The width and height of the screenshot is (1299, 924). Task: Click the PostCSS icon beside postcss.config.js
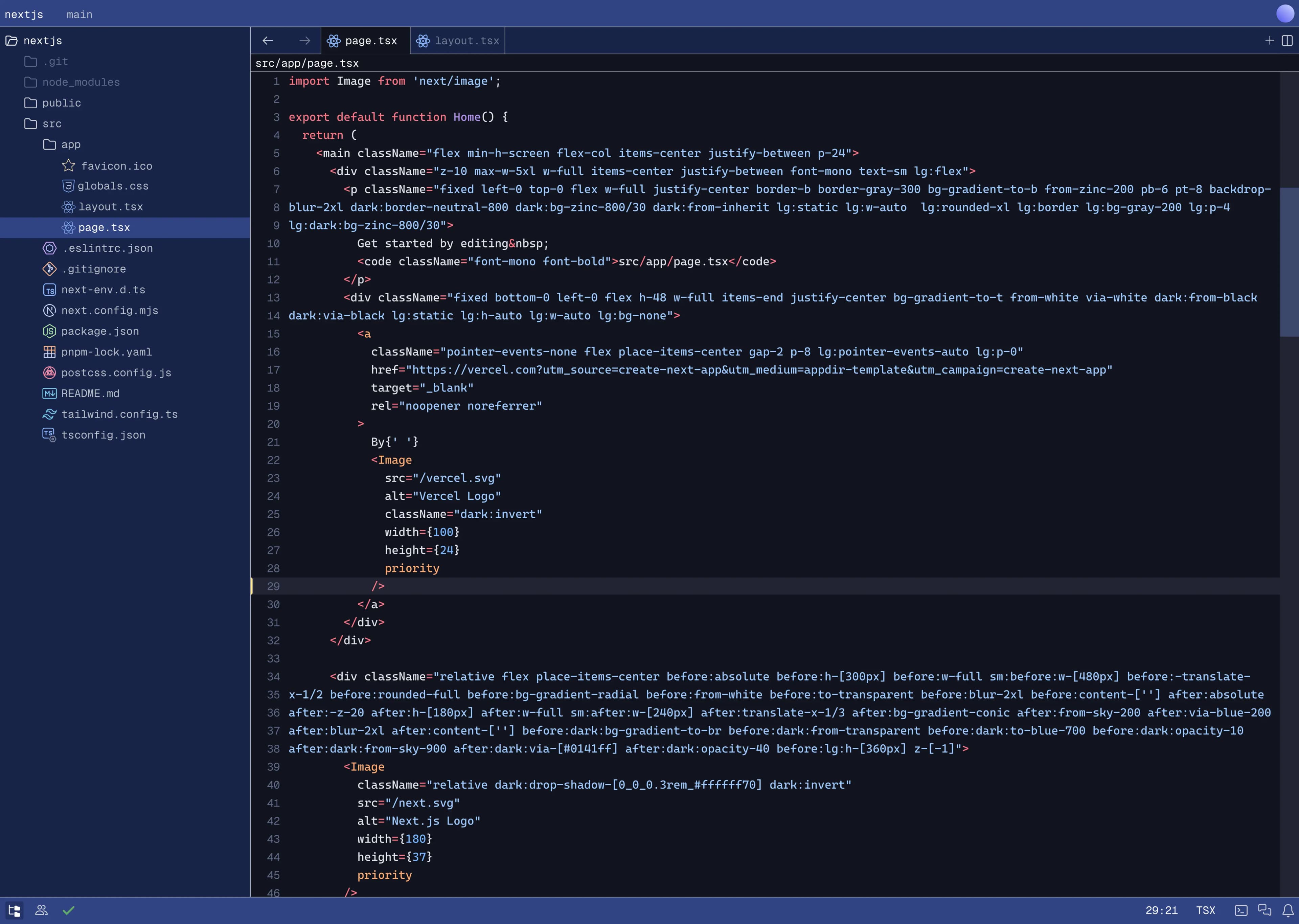point(49,373)
